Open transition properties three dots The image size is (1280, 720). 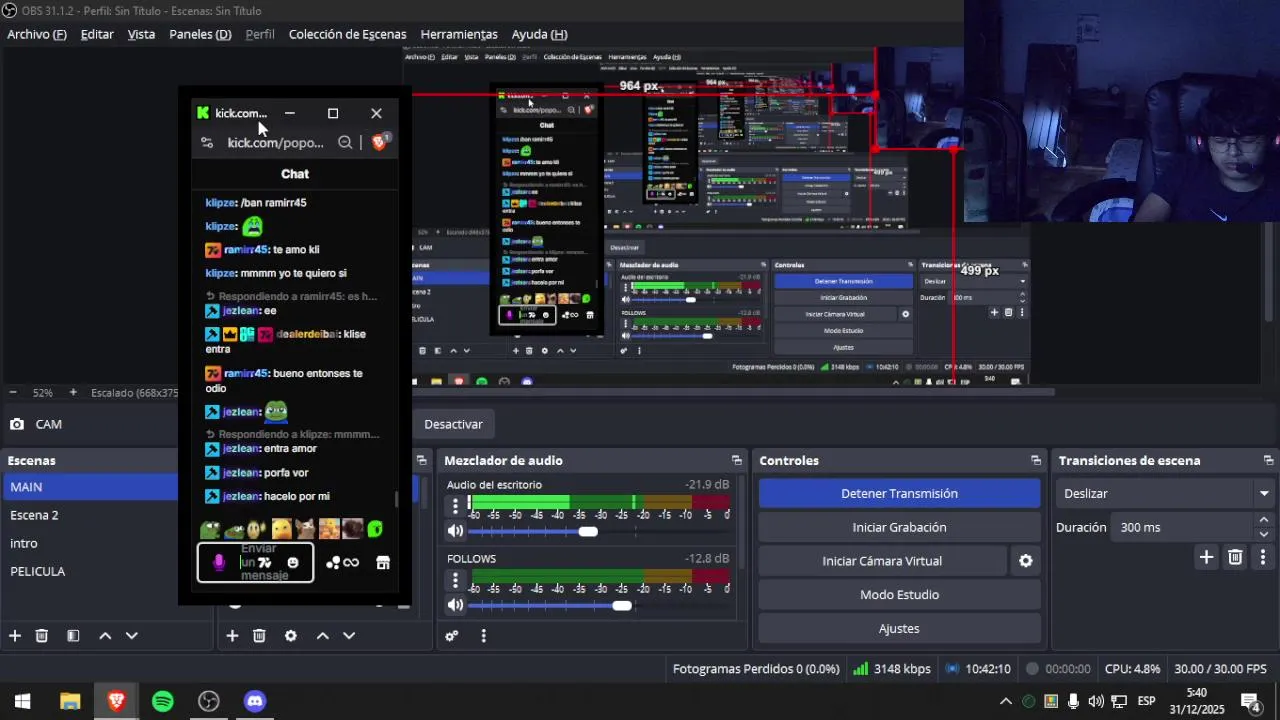1263,557
